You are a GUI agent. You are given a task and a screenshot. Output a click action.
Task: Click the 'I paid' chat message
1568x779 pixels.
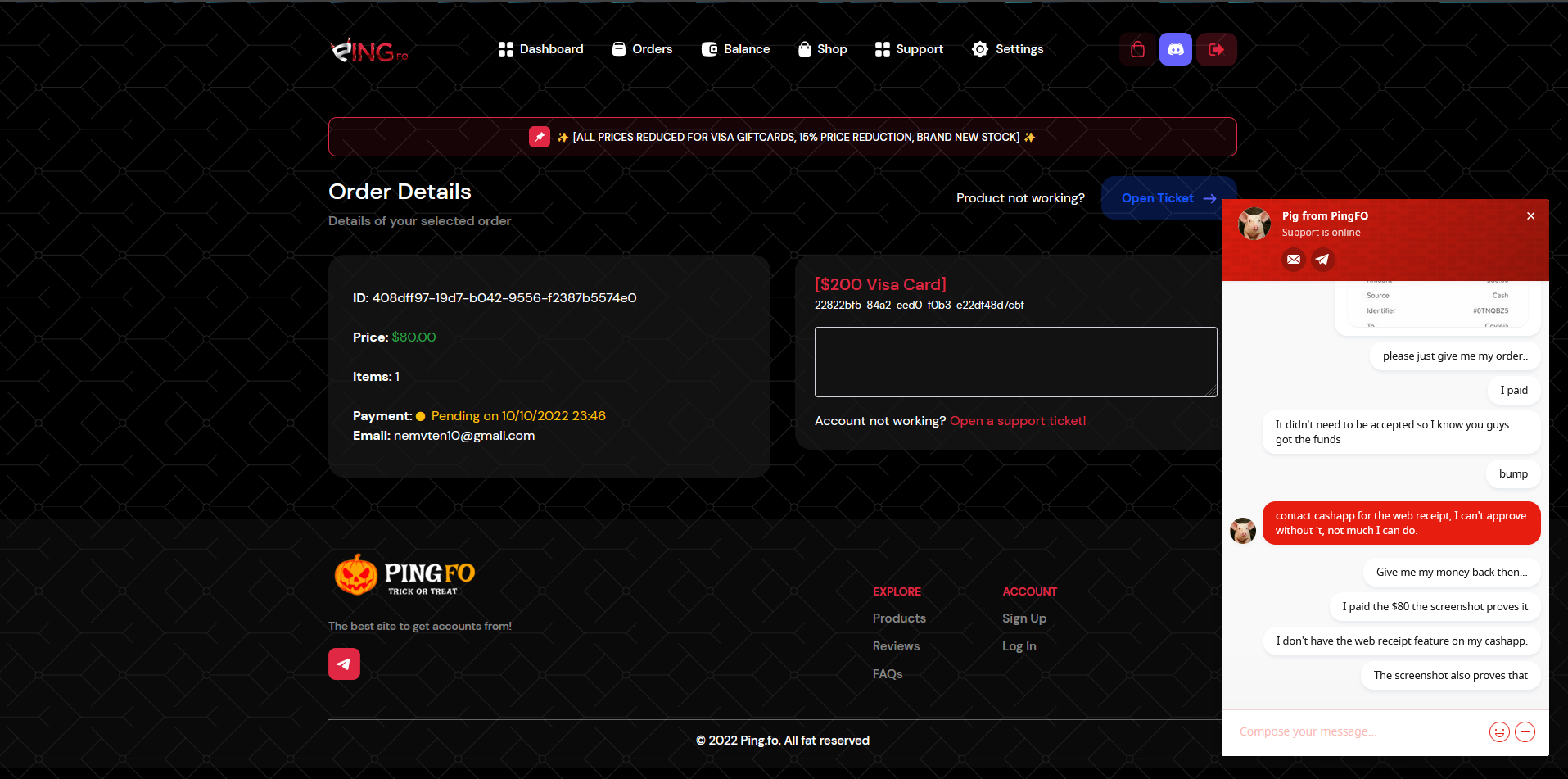[x=1514, y=391]
